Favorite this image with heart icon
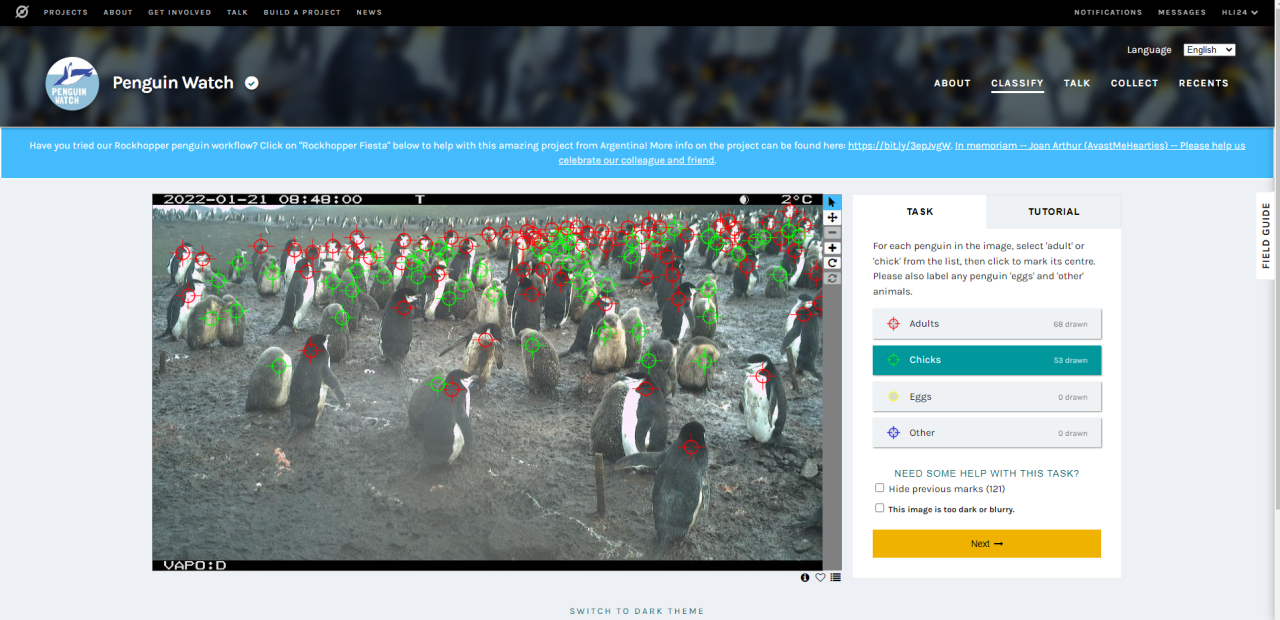This screenshot has width=1280, height=620. 820,577
